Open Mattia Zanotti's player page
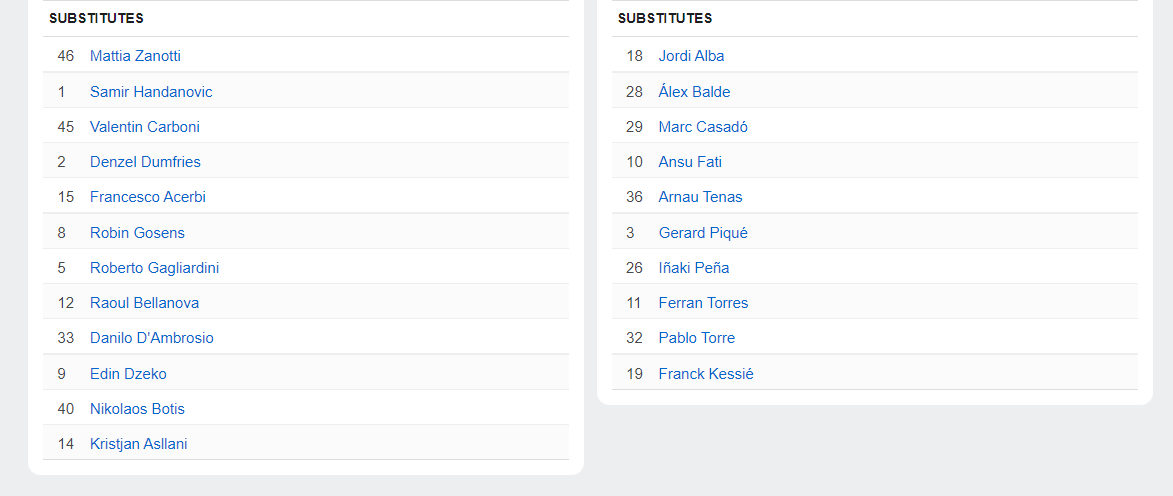Viewport: 1173px width, 496px height. 135,56
